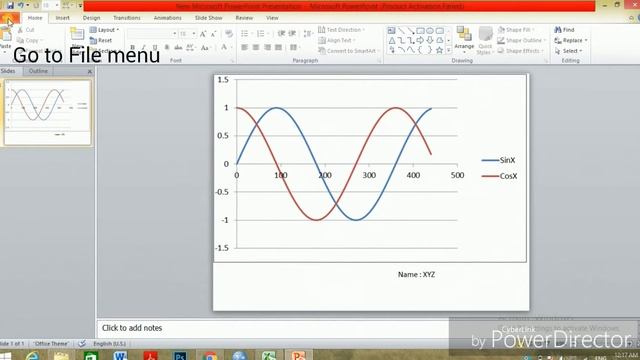Viewport: 640px width, 360px height.
Task: Toggle Align Text Left
Action: click(244, 48)
